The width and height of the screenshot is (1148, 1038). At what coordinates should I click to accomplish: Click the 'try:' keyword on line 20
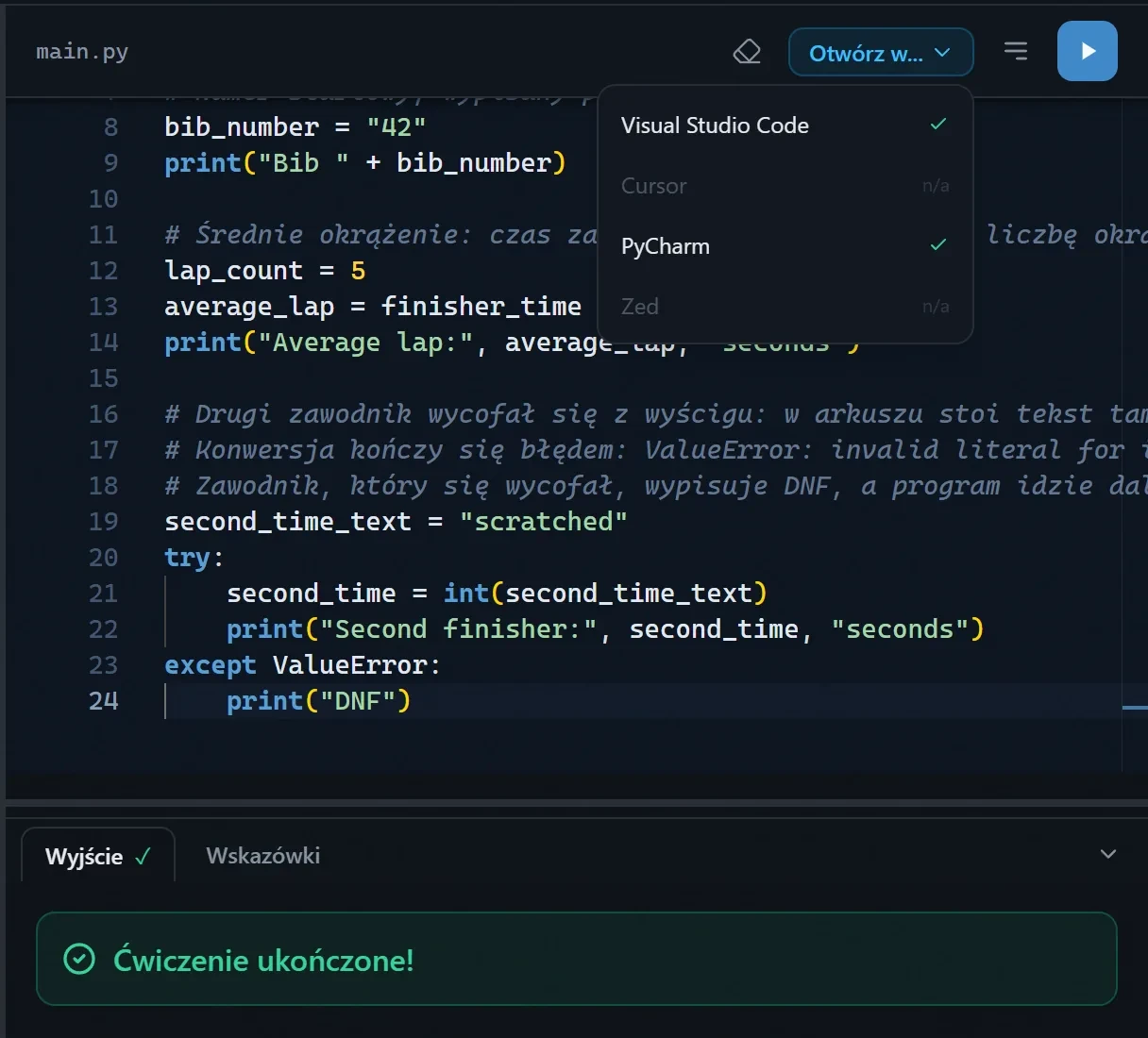[x=187, y=558]
